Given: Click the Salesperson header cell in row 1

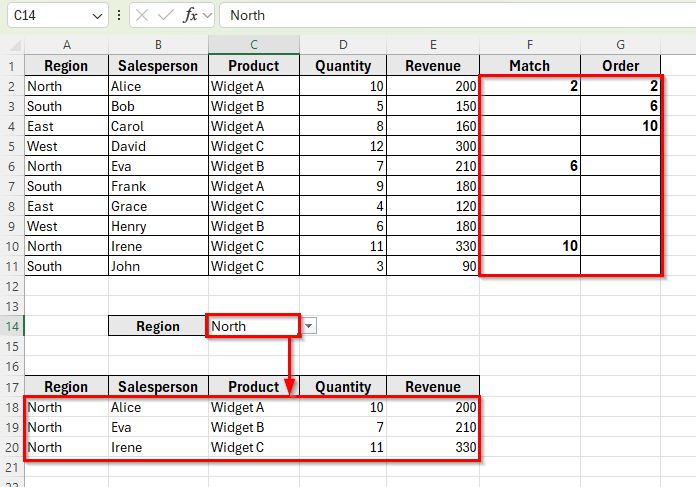Looking at the screenshot, I should (158, 66).
